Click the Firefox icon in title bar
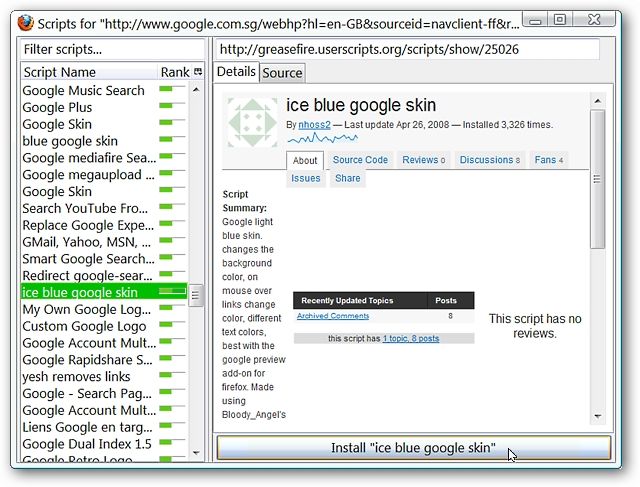Screen dimensions: 640x487 point(26,23)
